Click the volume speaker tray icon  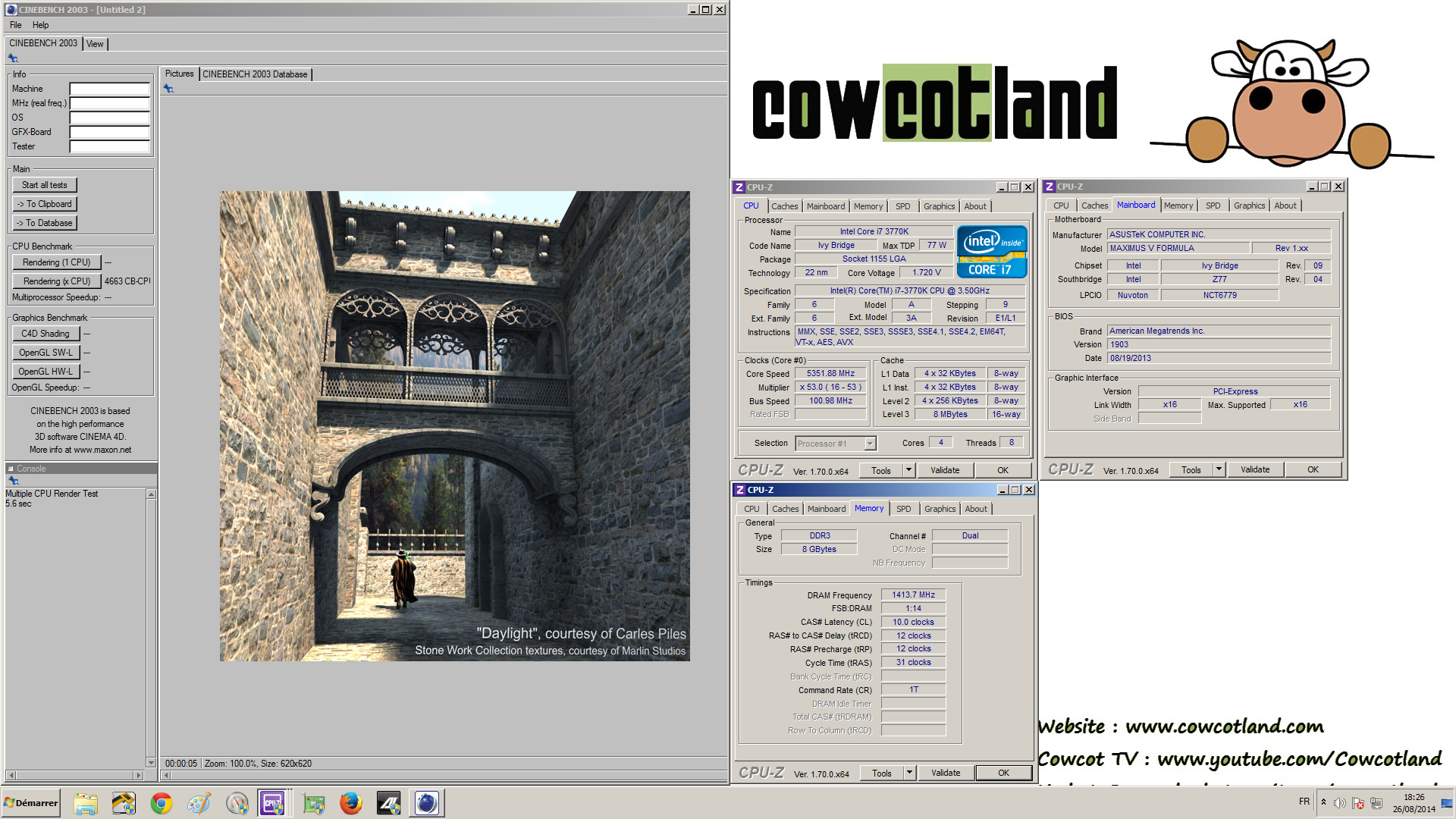point(1340,803)
